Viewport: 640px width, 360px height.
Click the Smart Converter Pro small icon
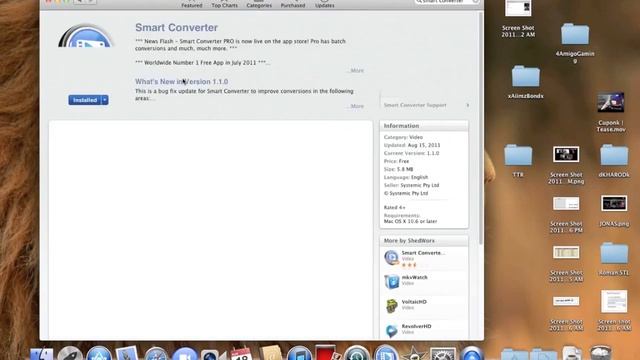[x=391, y=258]
